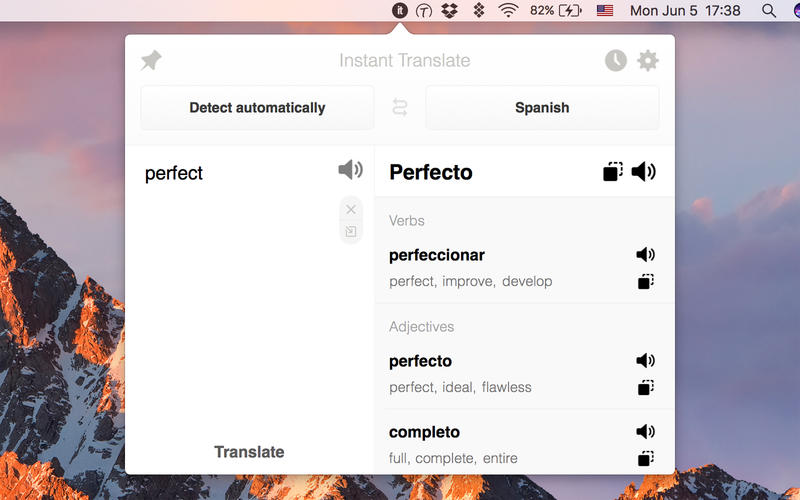Play pronunciation of perfeccionar
800x500 pixels.
coord(646,255)
